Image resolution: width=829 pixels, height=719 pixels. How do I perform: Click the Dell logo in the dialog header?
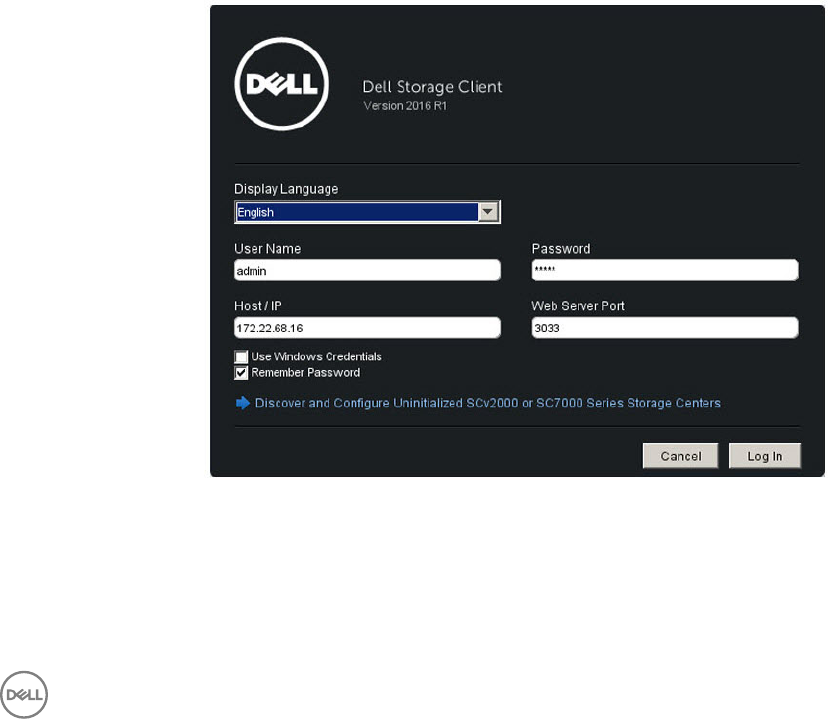click(282, 84)
